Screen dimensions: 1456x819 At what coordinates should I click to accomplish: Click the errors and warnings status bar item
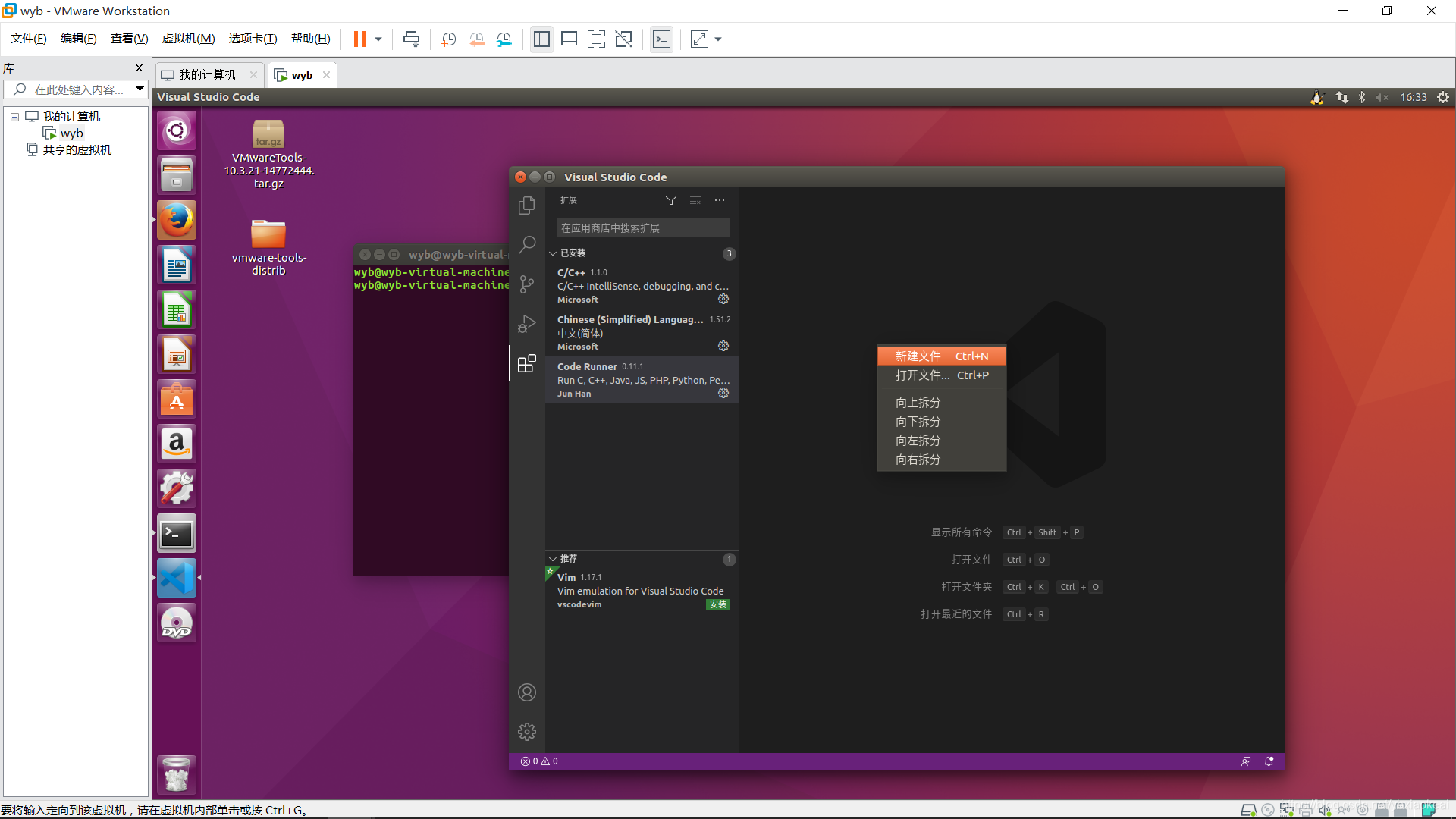pos(539,761)
